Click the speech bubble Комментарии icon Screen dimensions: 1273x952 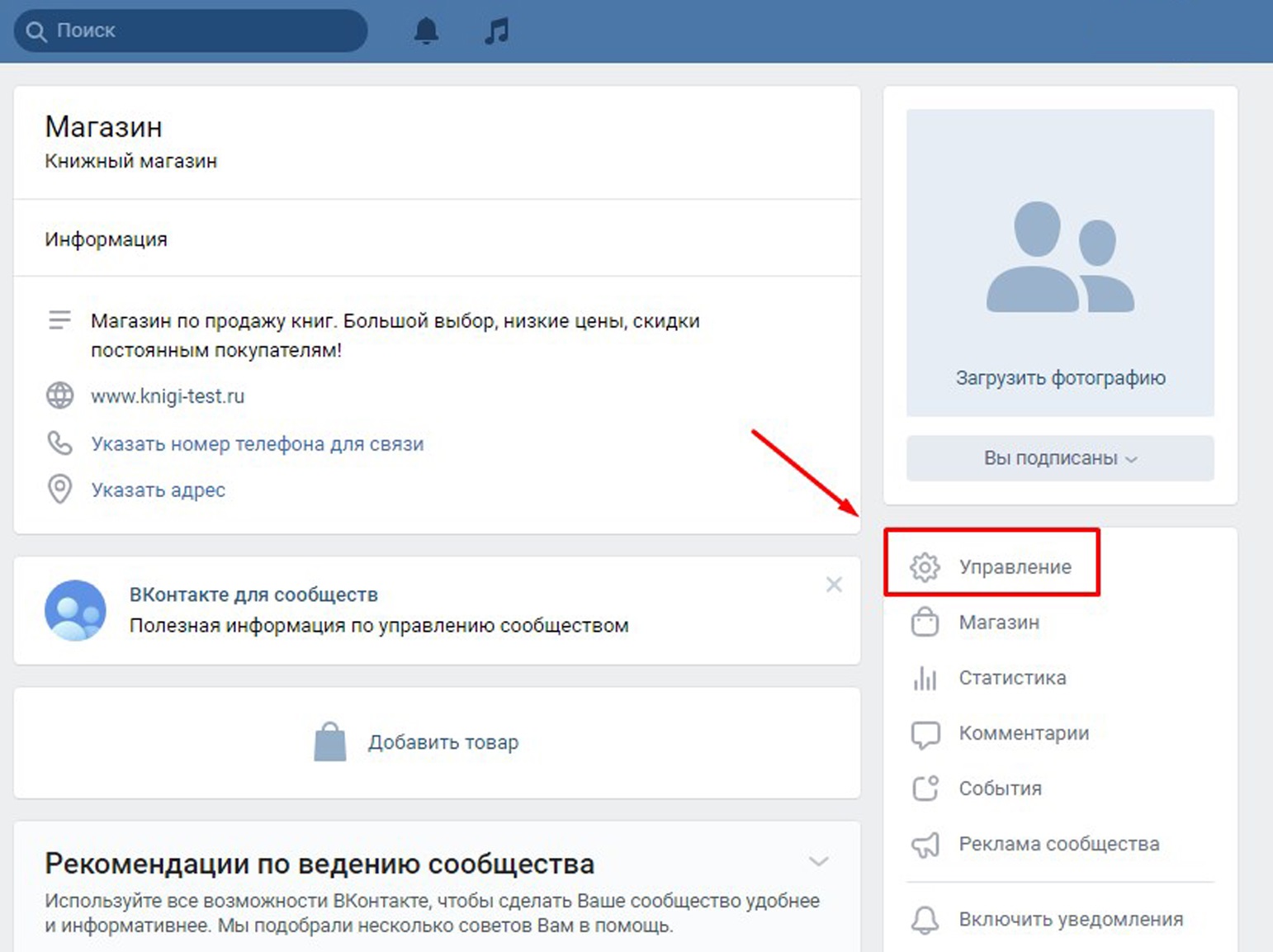pyautogui.click(x=925, y=733)
